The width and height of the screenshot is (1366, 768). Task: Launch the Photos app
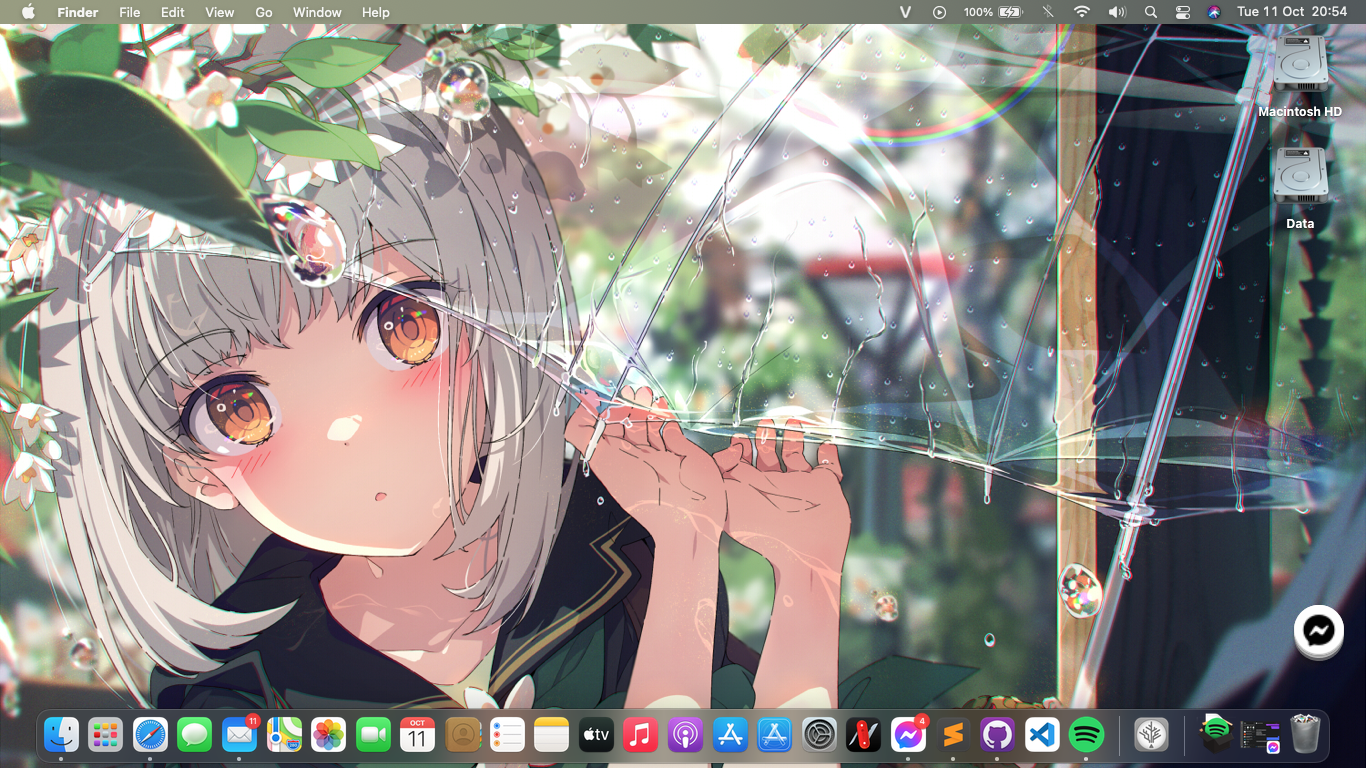(x=328, y=736)
